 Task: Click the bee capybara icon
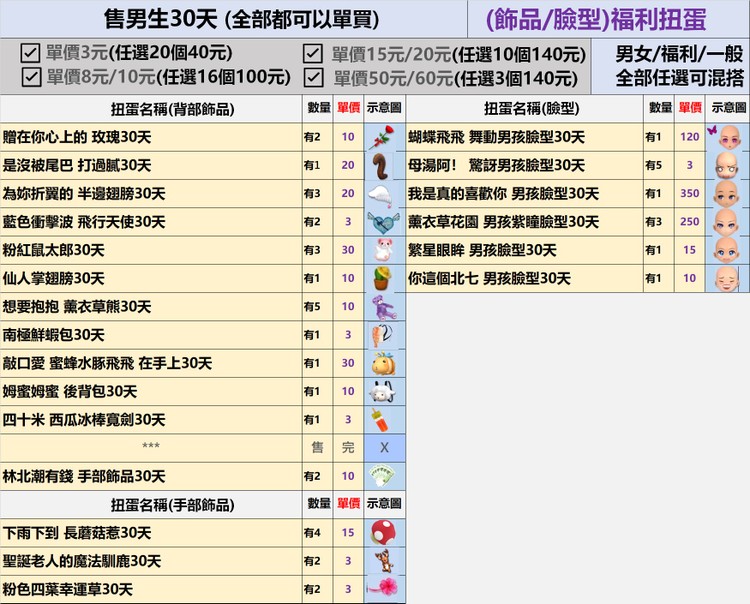384,363
